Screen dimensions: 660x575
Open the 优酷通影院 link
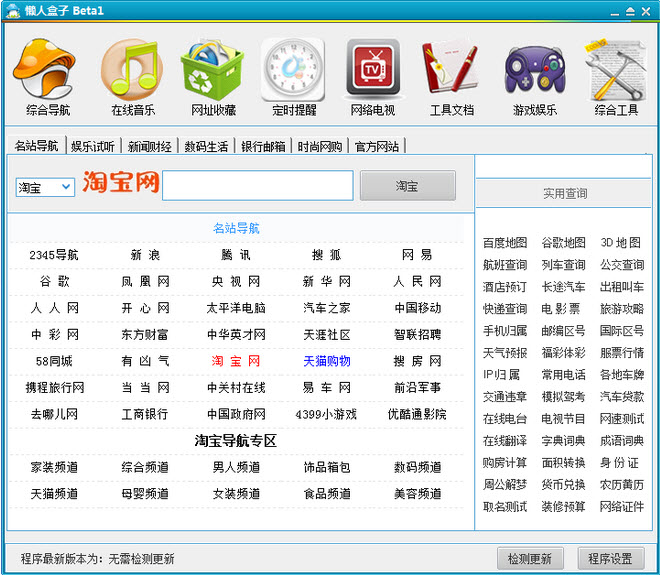coord(417,414)
